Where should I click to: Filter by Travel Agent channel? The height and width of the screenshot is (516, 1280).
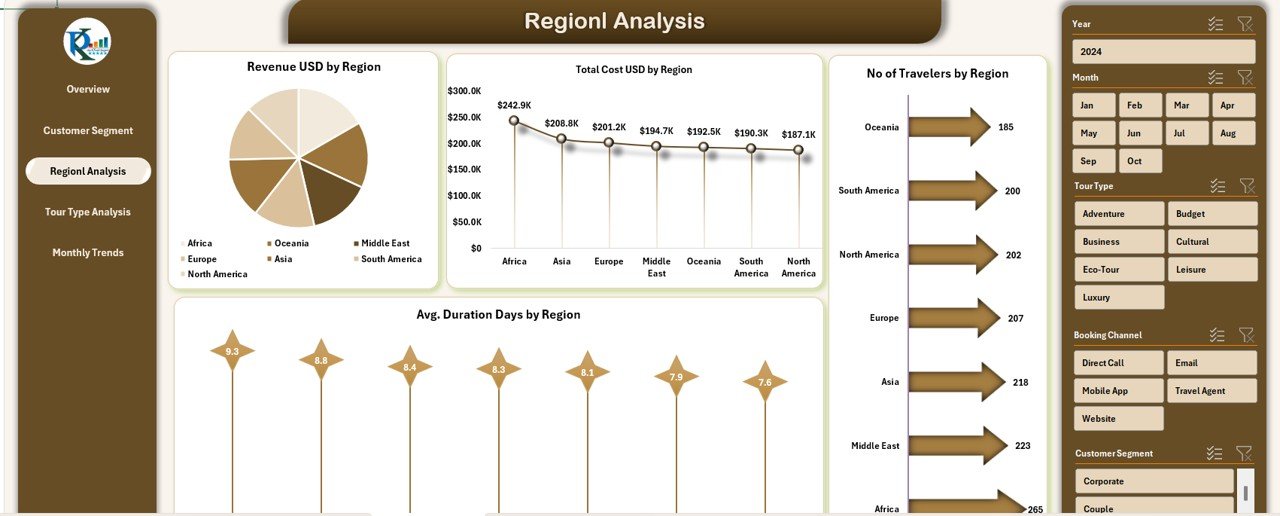point(1213,391)
